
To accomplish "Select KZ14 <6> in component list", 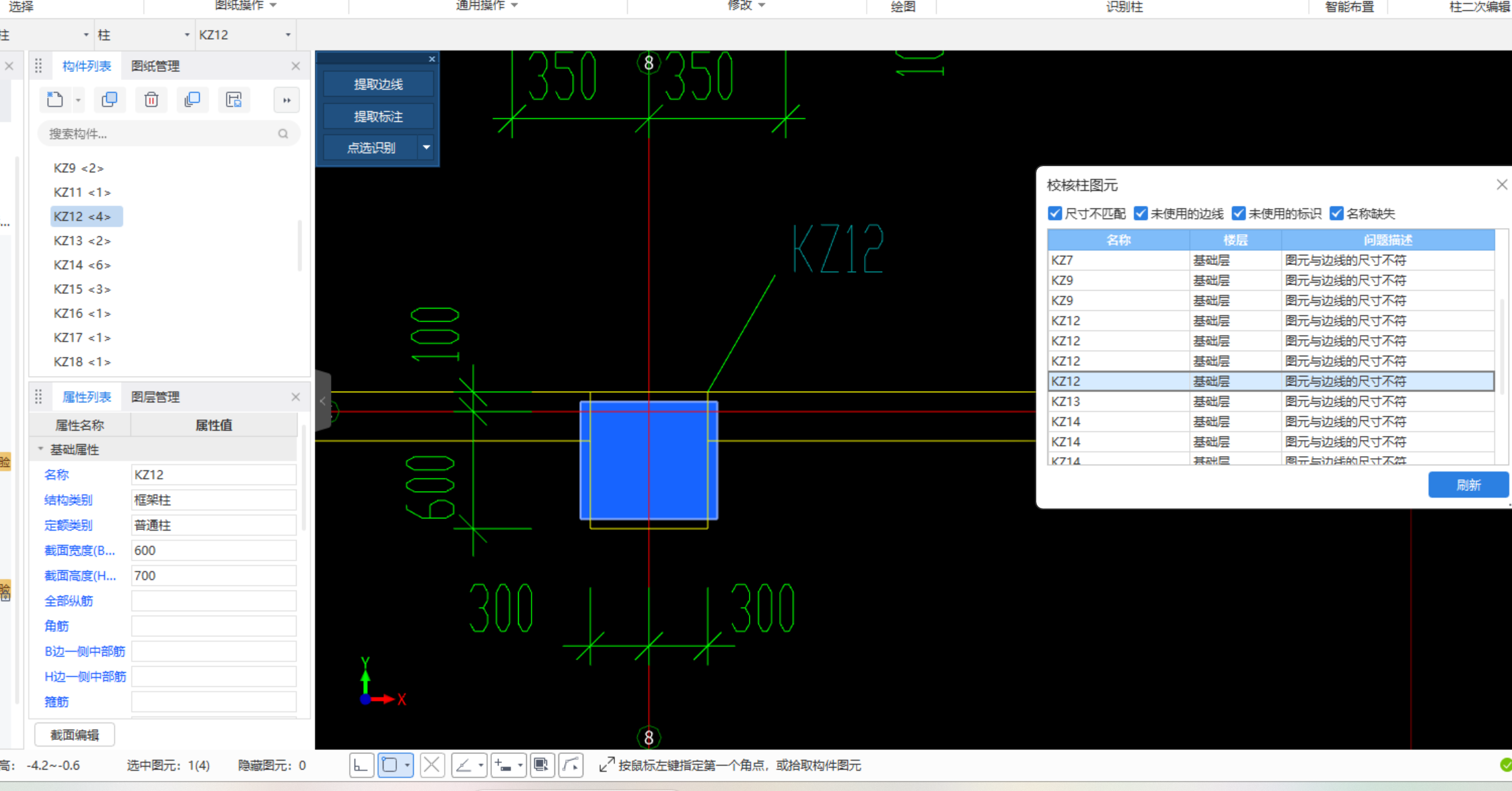I will (82, 265).
